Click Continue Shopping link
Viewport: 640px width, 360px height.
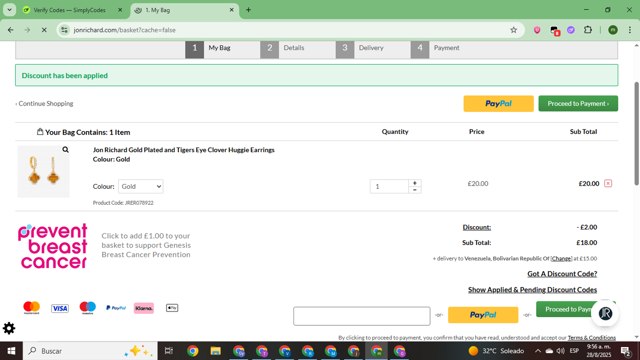tap(44, 104)
